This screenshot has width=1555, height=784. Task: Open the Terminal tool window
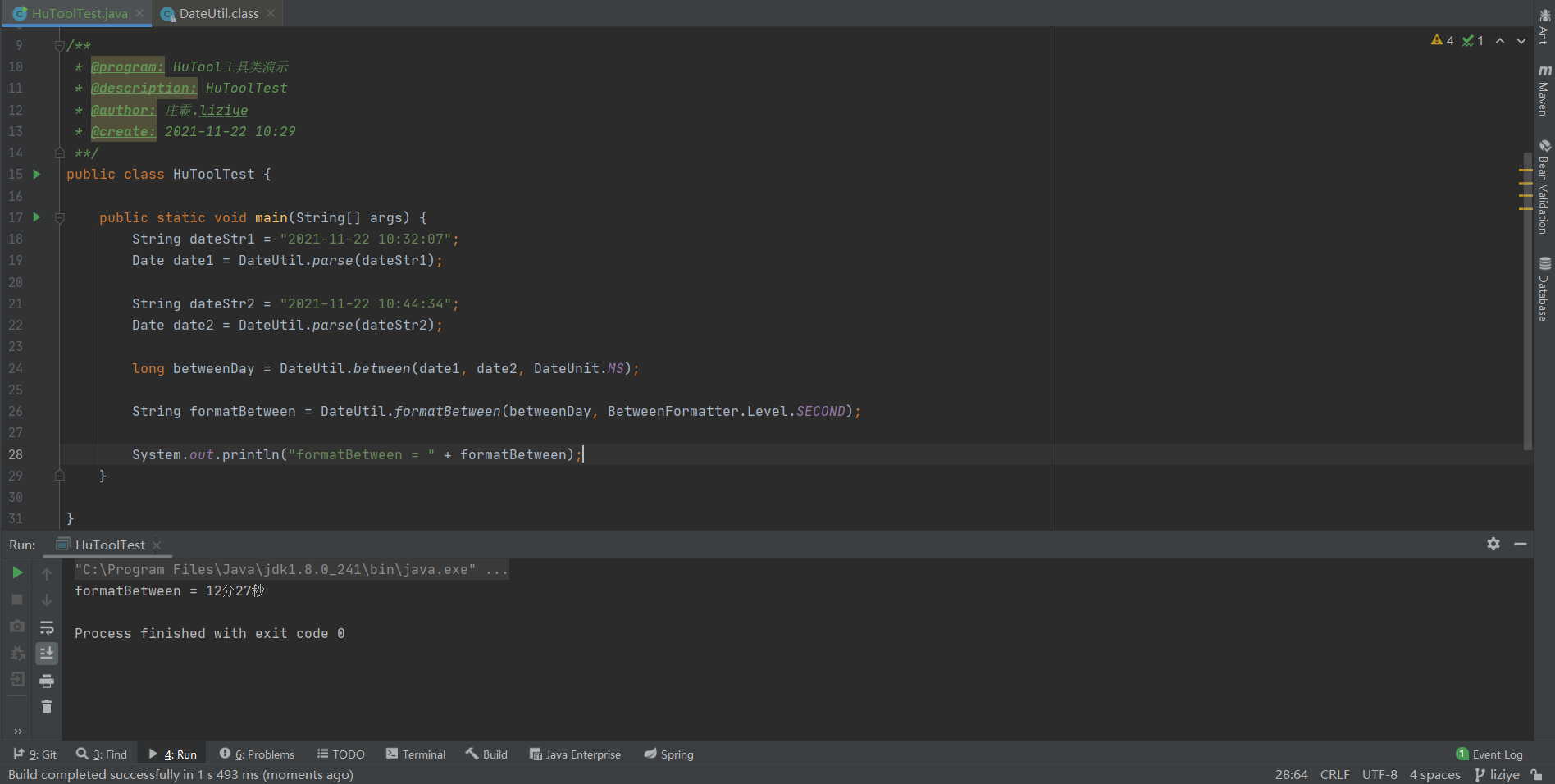[x=416, y=754]
